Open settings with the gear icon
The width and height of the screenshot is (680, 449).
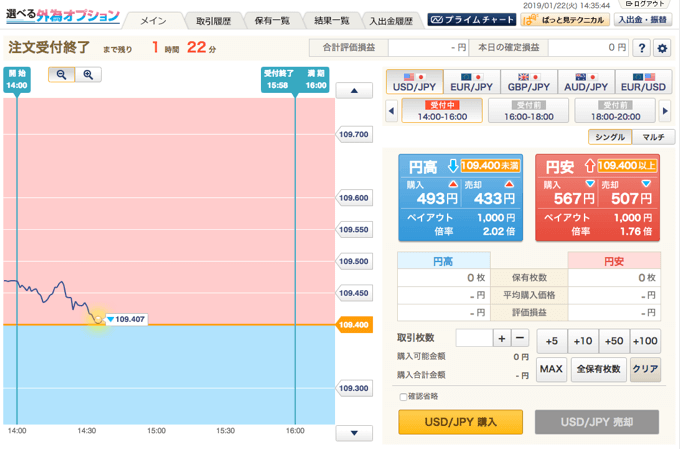tap(662, 48)
